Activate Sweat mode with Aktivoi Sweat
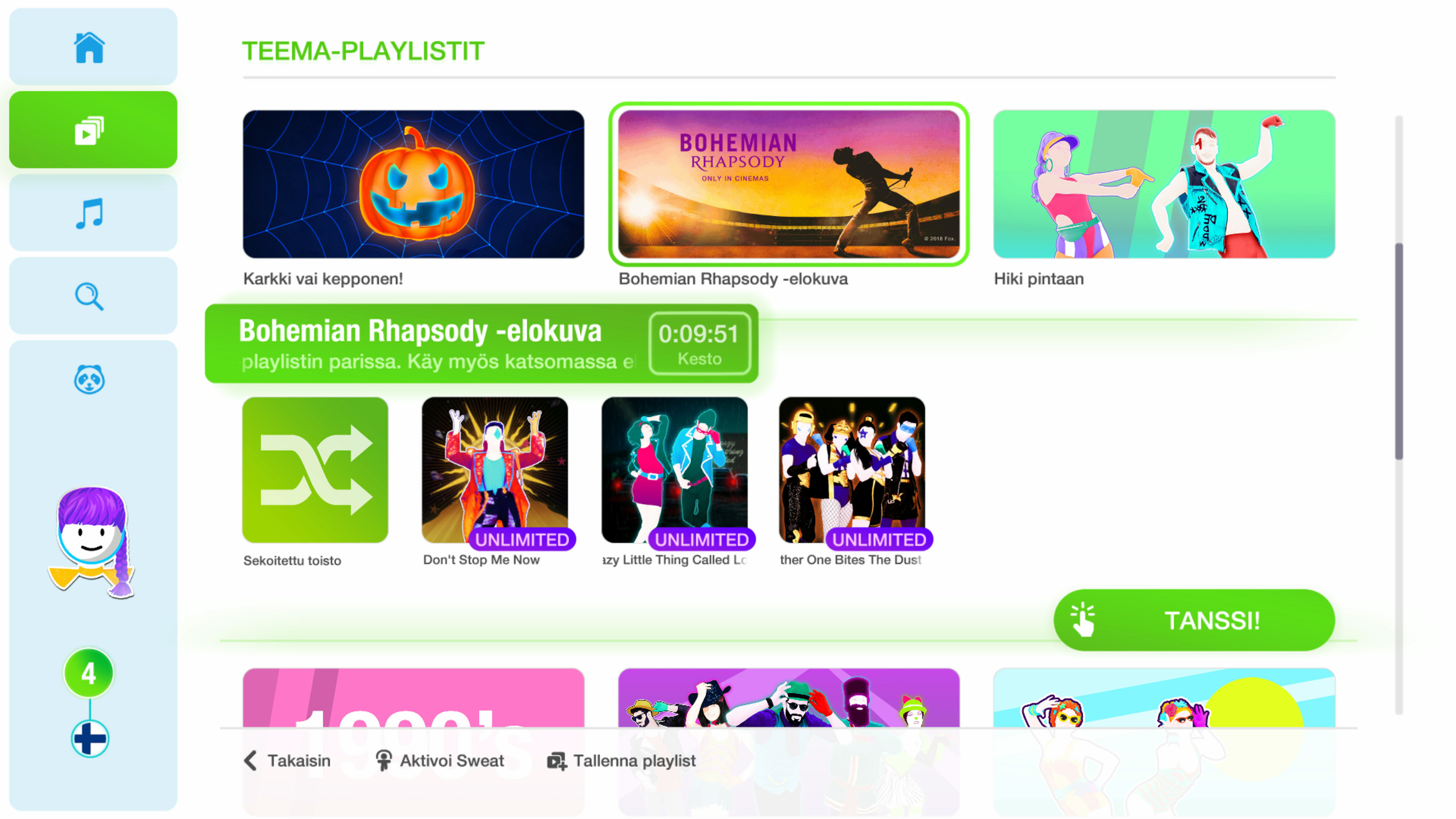The image size is (1456, 819). (x=440, y=761)
